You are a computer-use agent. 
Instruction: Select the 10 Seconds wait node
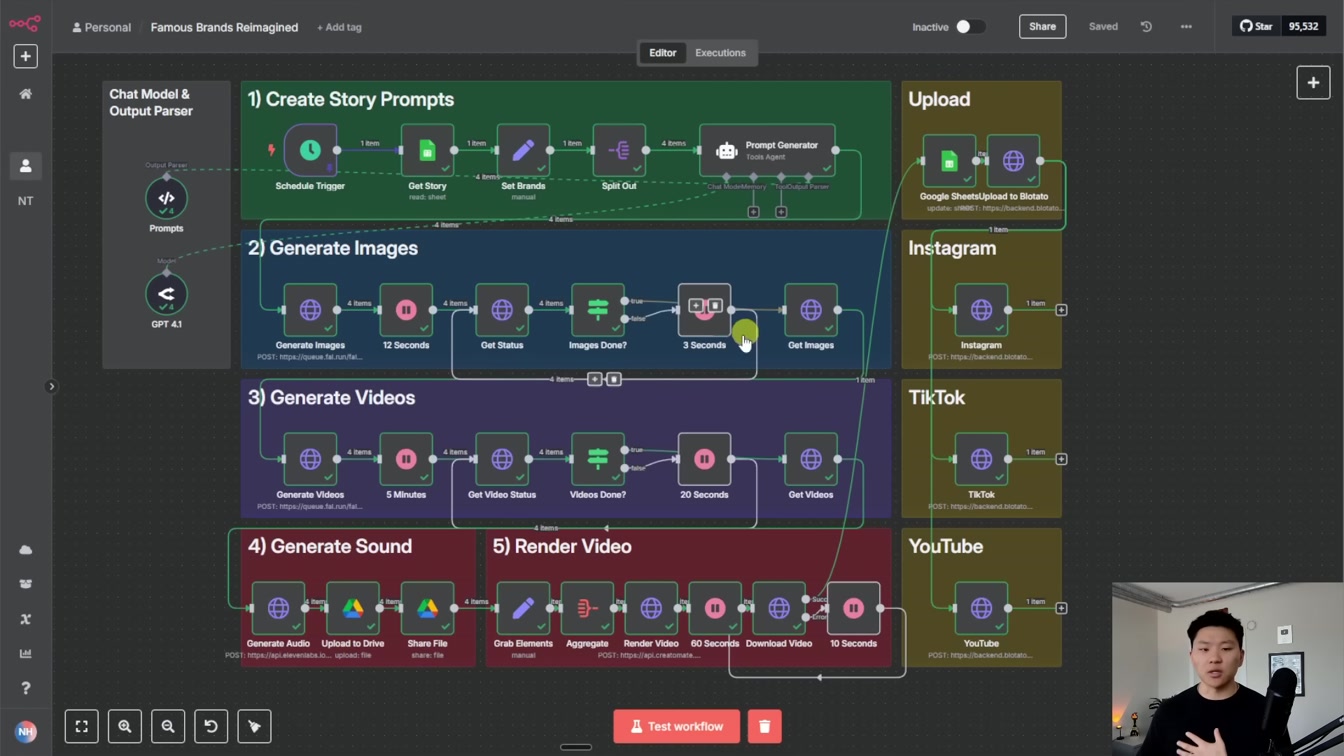(853, 608)
